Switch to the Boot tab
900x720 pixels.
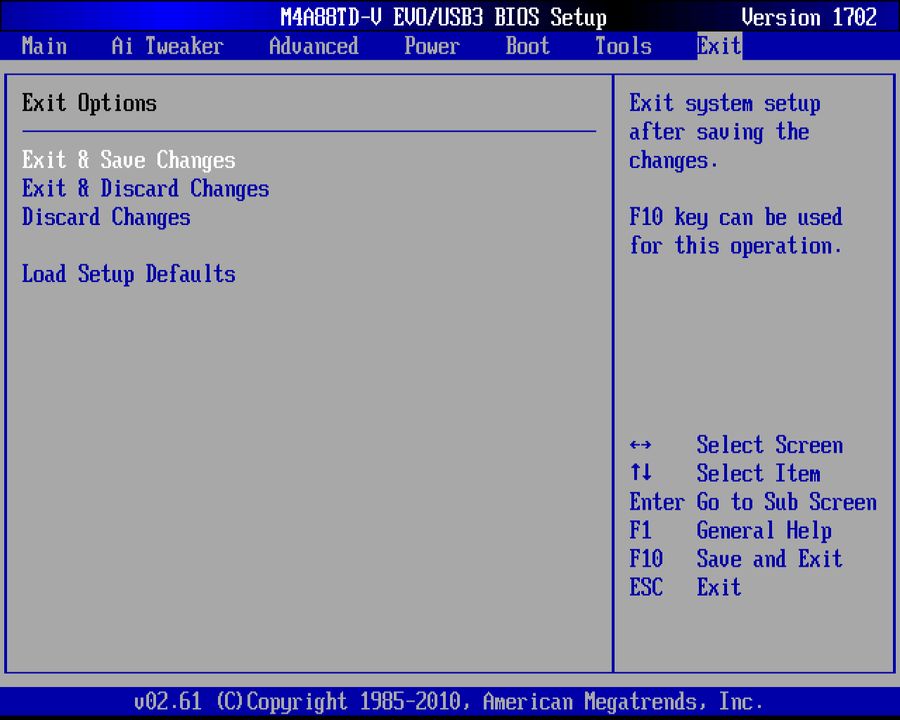(x=527, y=46)
